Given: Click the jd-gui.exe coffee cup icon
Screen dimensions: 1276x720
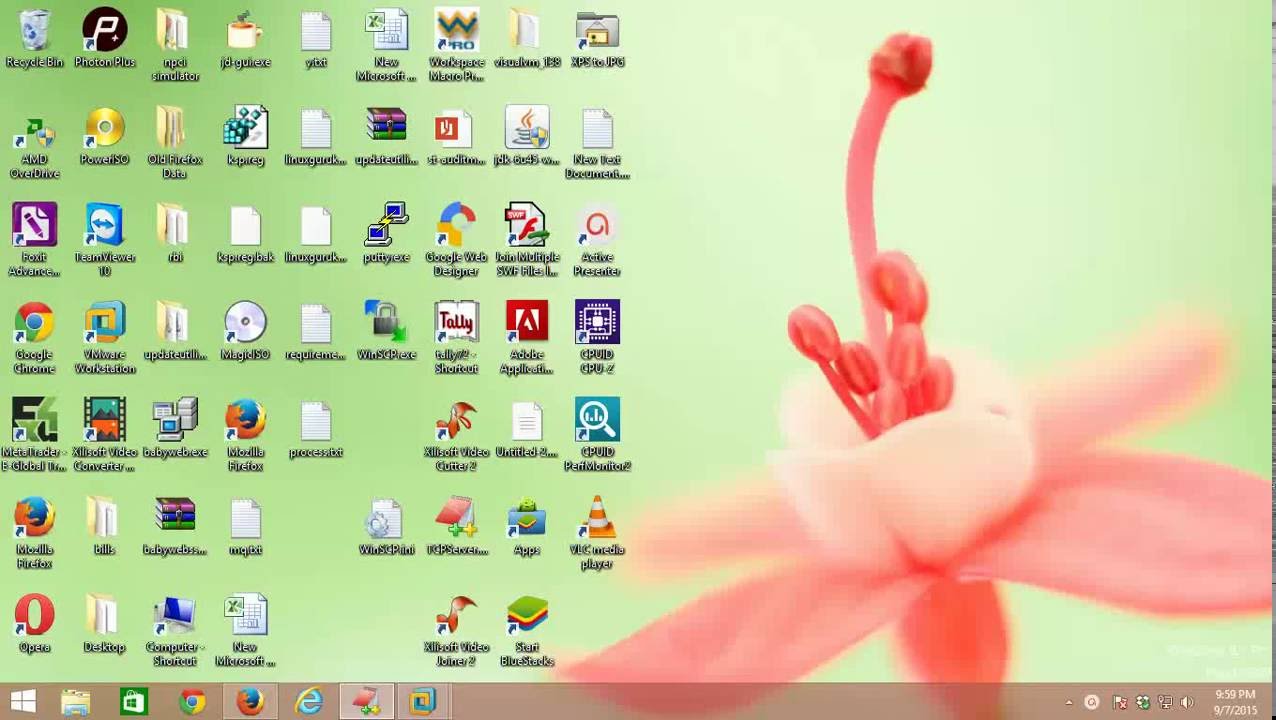Looking at the screenshot, I should [245, 30].
